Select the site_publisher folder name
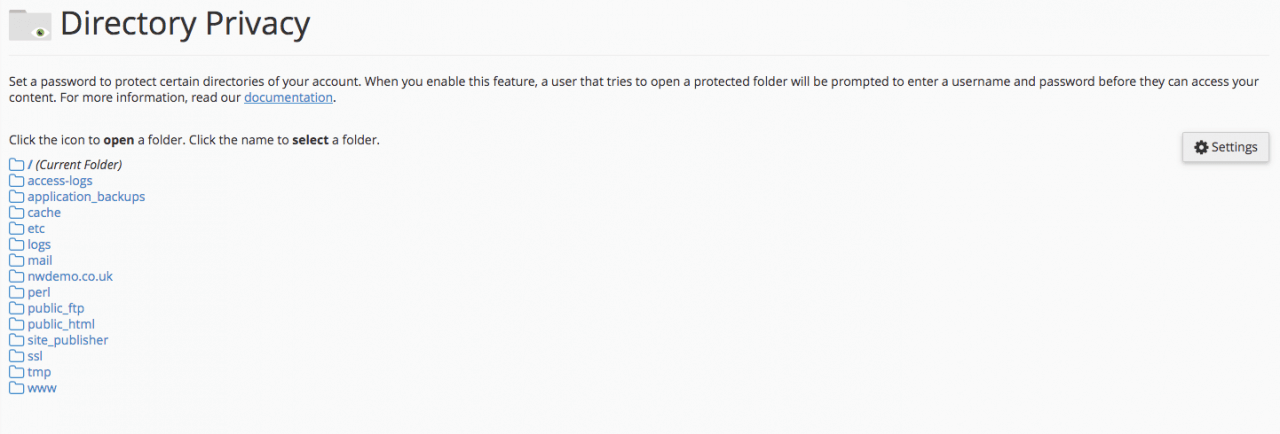1280x434 pixels. point(68,340)
